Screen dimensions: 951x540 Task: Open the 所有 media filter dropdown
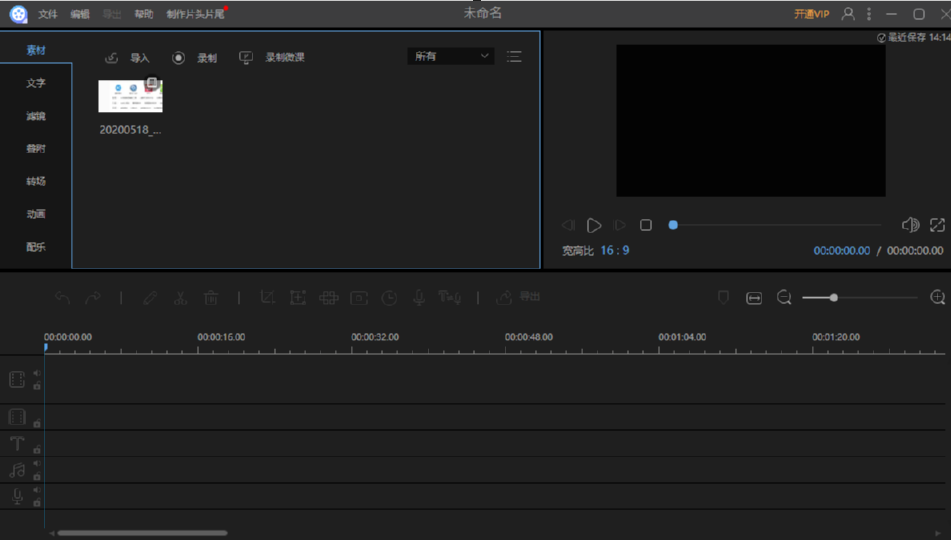point(451,57)
